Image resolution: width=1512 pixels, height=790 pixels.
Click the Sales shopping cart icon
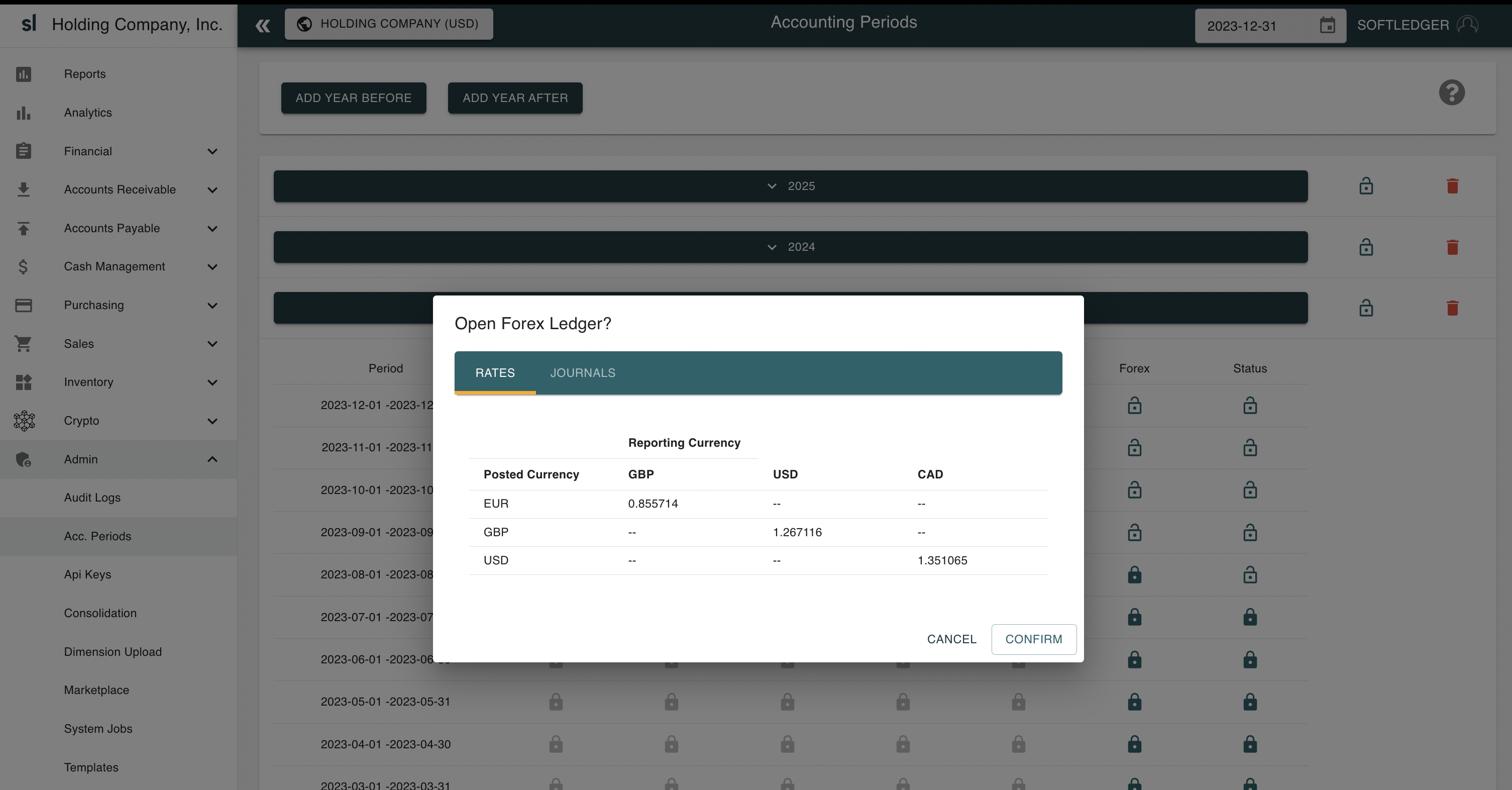pyautogui.click(x=24, y=344)
